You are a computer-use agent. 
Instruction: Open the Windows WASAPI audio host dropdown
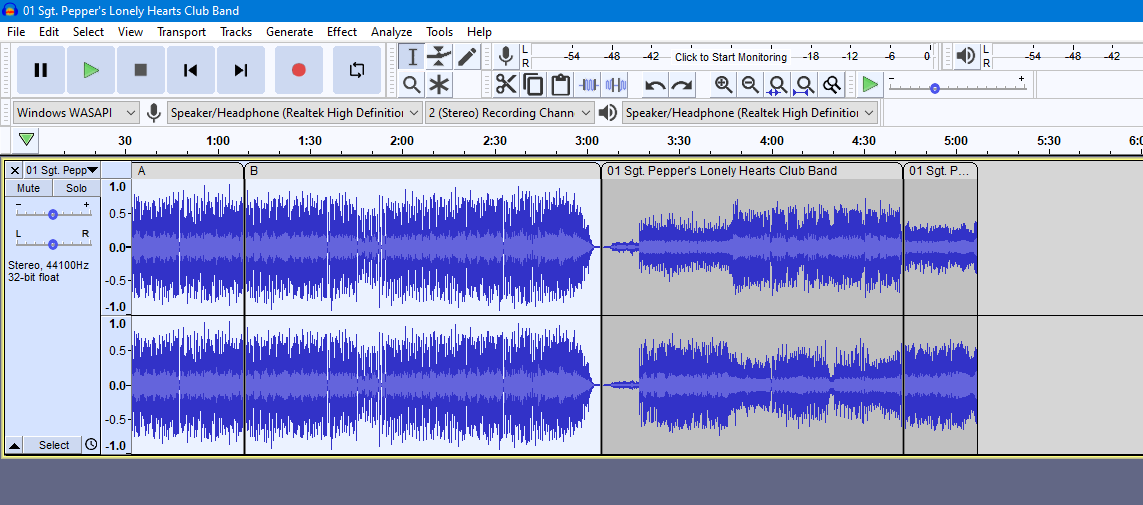(77, 113)
